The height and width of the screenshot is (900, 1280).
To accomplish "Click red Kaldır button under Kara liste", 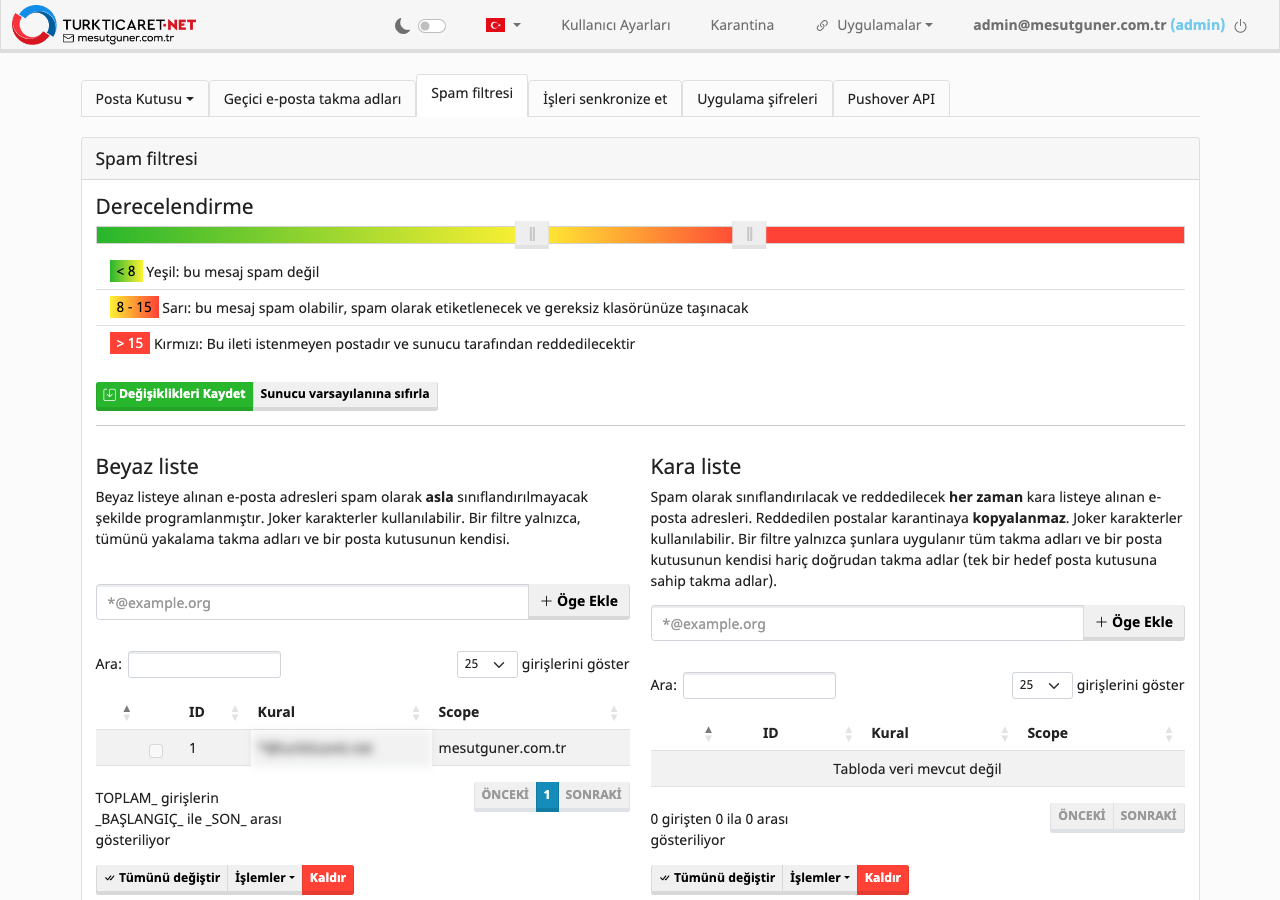I will point(883,878).
